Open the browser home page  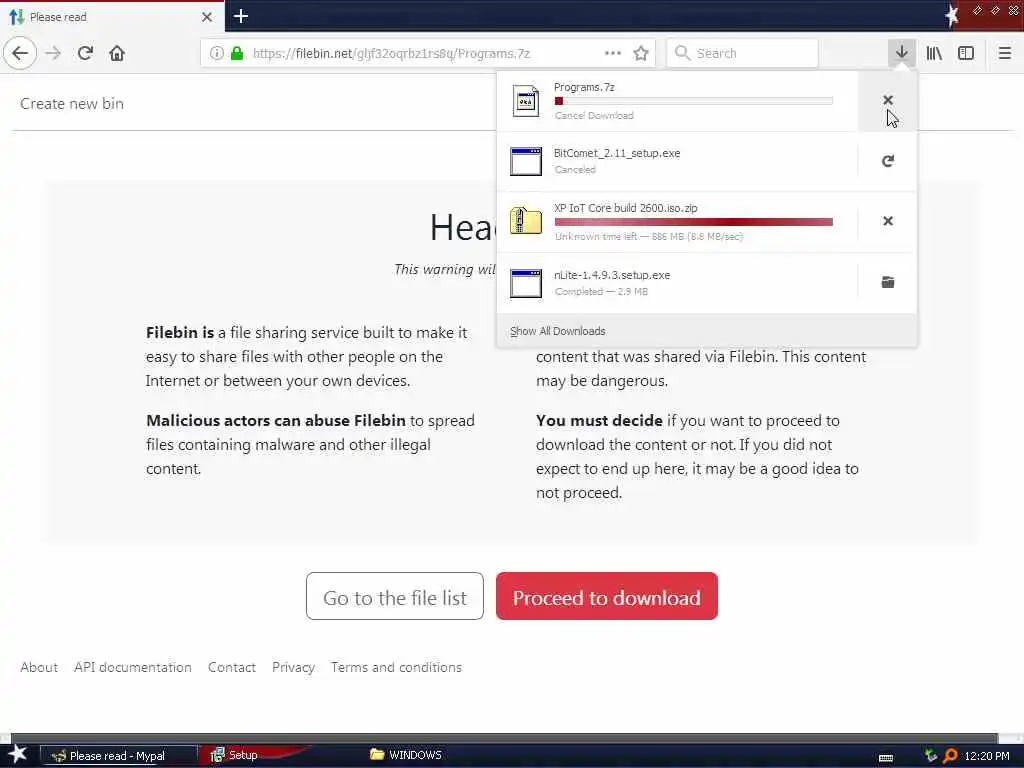coord(117,53)
